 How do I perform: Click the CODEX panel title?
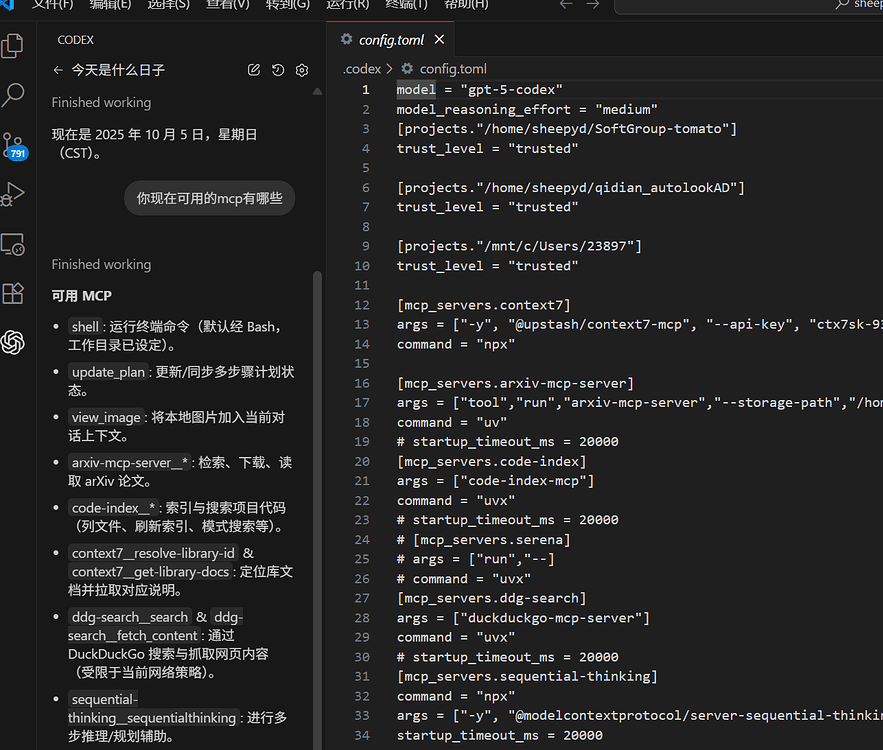pos(75,40)
